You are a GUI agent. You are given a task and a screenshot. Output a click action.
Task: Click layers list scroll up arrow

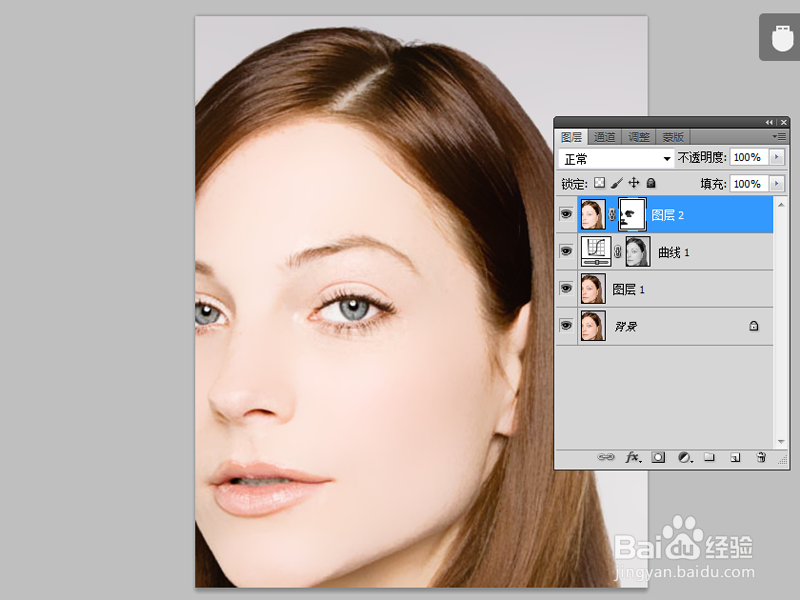tap(781, 204)
